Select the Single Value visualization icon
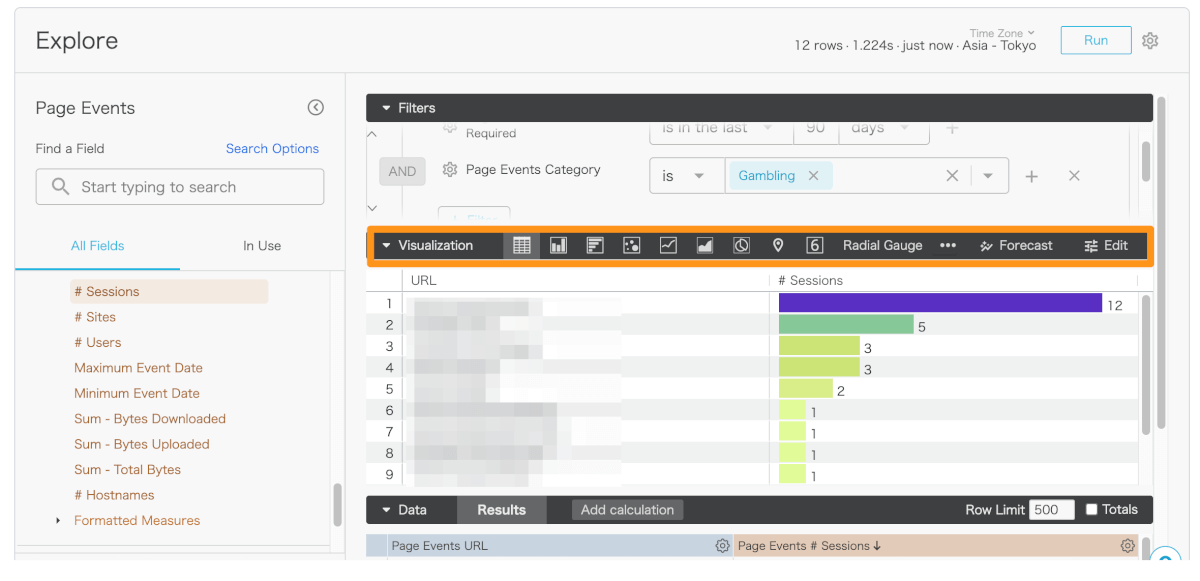The height and width of the screenshot is (581, 1200). (x=814, y=246)
